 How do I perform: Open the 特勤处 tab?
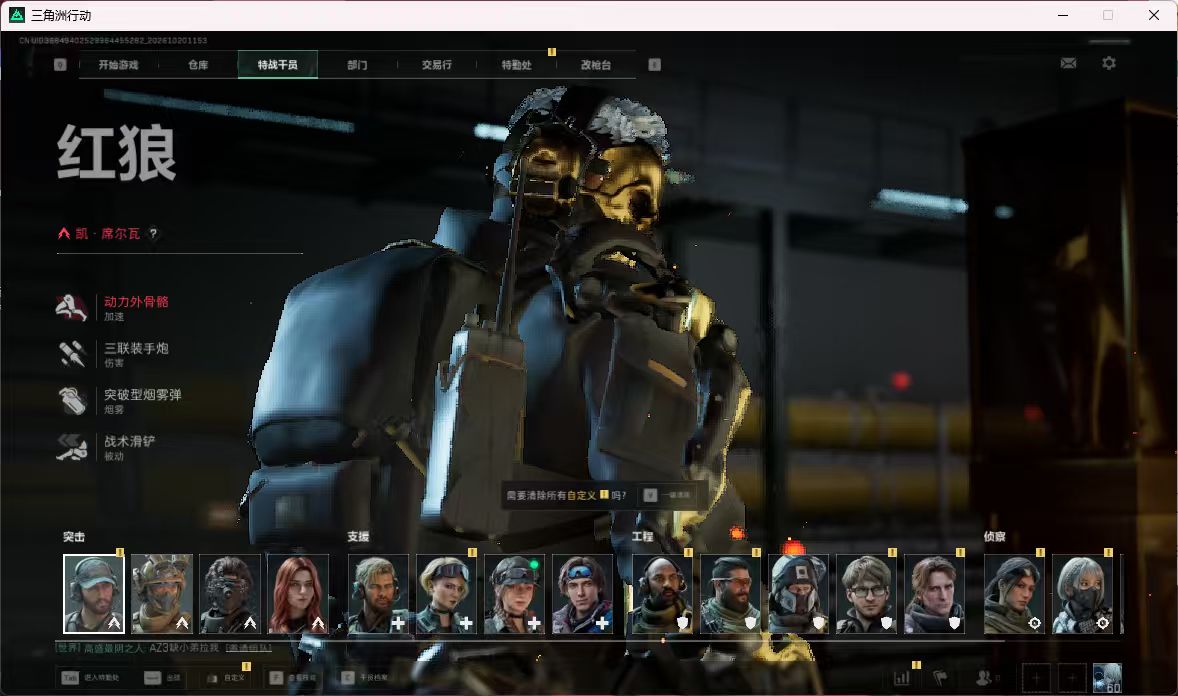click(517, 65)
